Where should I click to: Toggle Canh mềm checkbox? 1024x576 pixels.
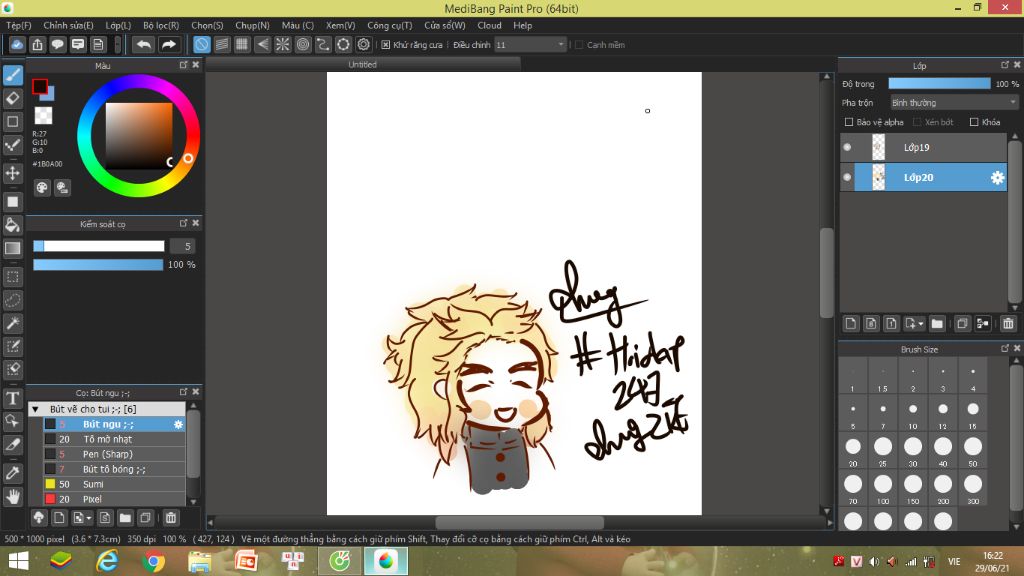pos(579,44)
